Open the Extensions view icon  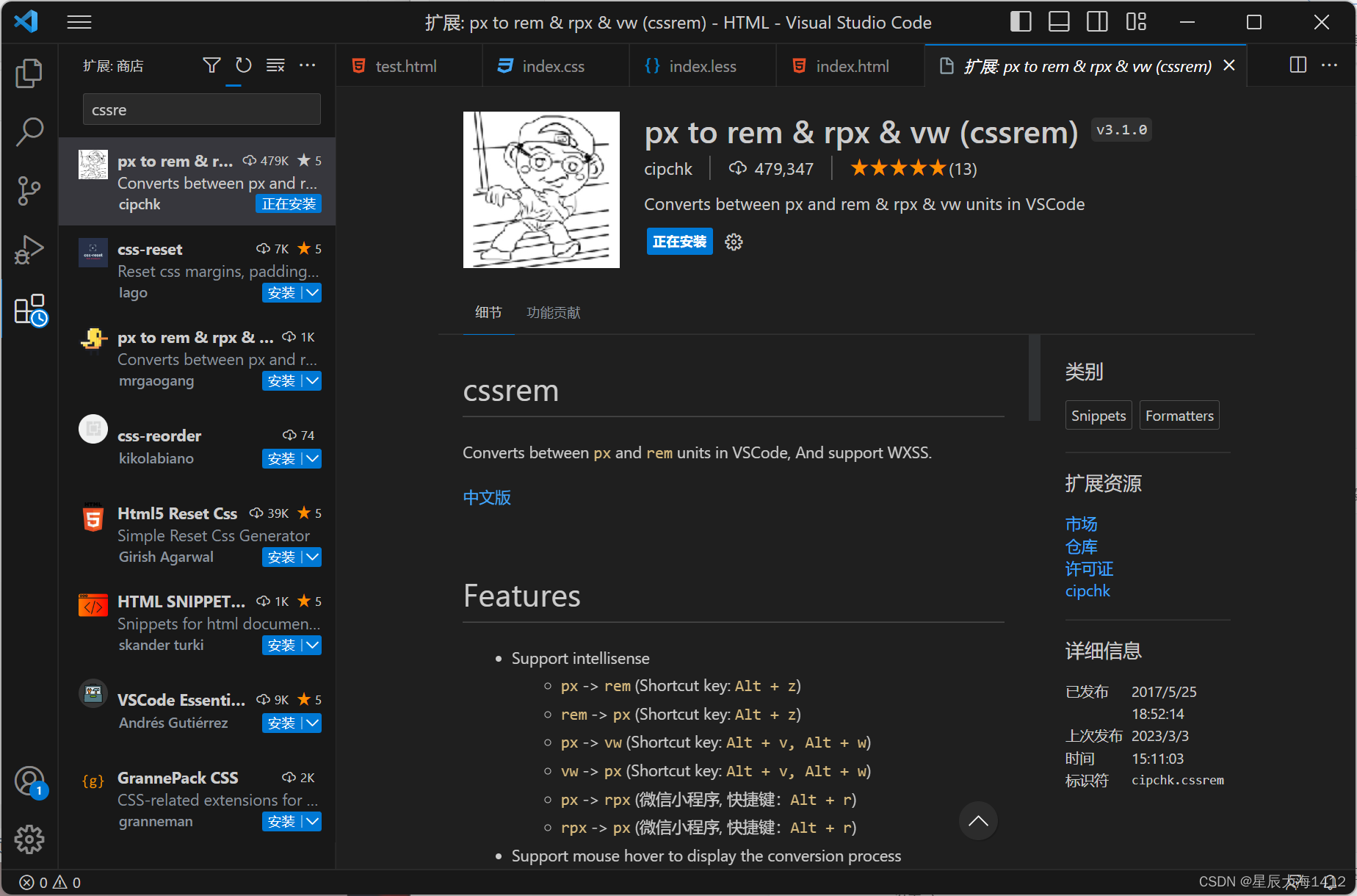pos(29,309)
